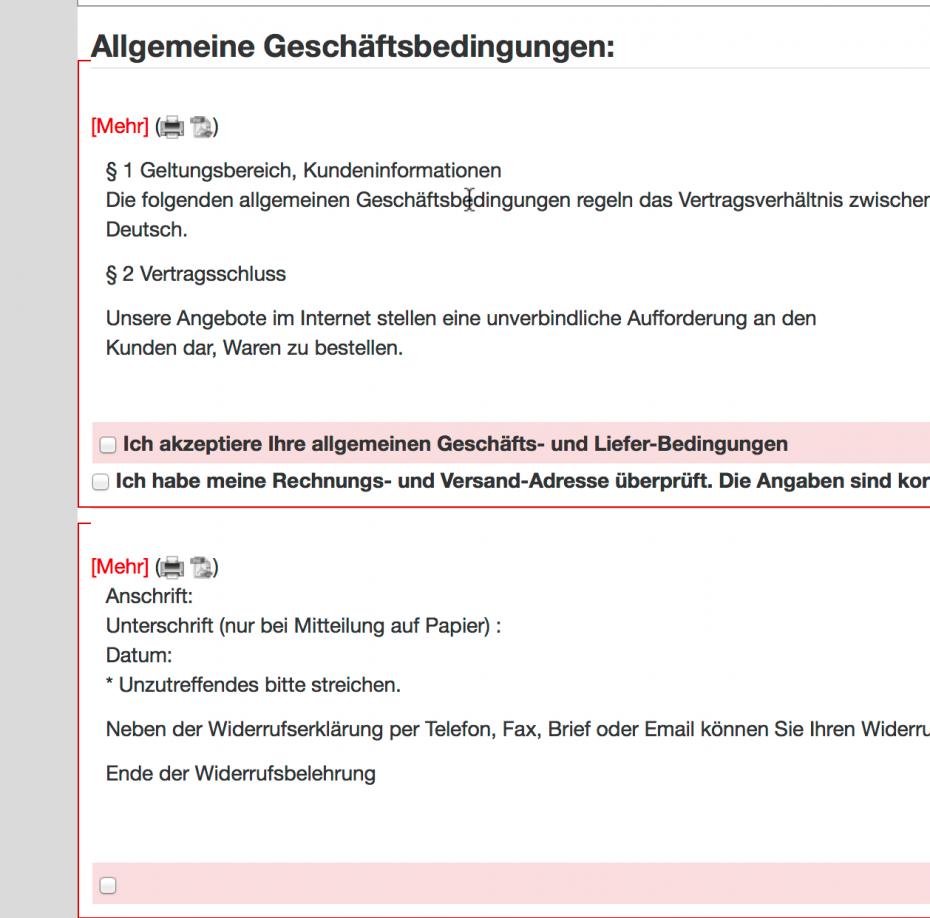Click the printer icon in the Geschäftsbedingungen section
This screenshot has height=918, width=930.
point(173,127)
